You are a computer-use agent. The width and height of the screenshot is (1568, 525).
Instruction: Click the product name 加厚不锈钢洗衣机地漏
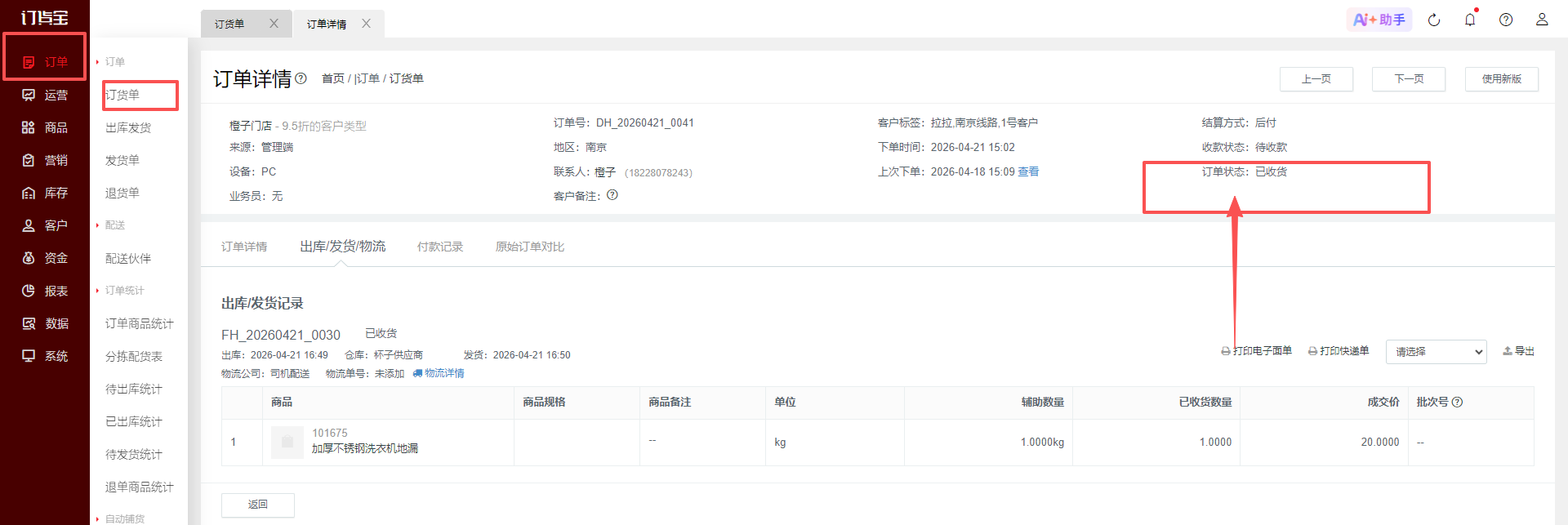pos(365,448)
